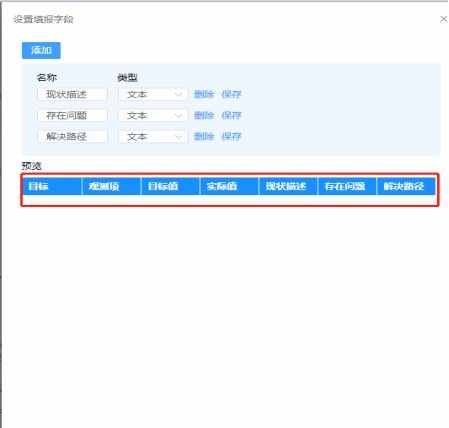Image resolution: width=449 pixels, height=428 pixels.
Task: Select the 目标 preview column header
Action: tap(52, 186)
